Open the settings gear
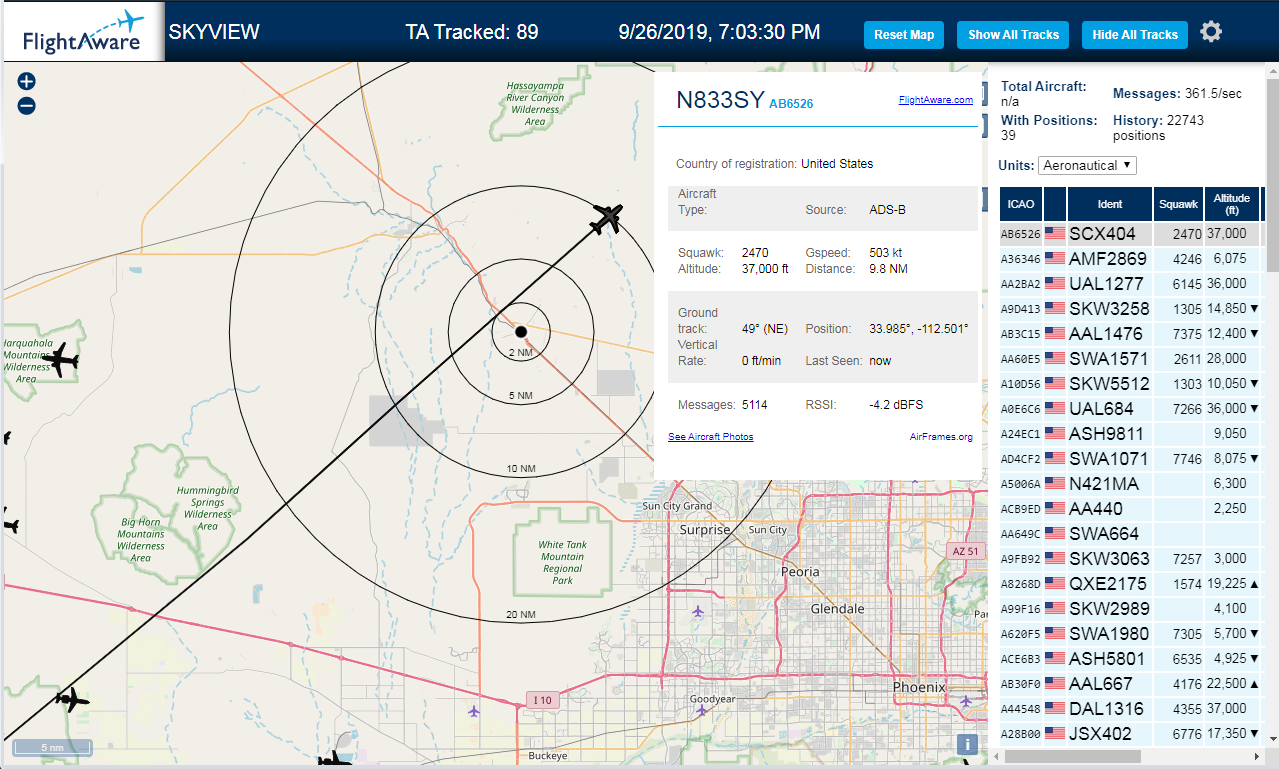Viewport: 1279px width, 769px height. pyautogui.click(x=1211, y=33)
